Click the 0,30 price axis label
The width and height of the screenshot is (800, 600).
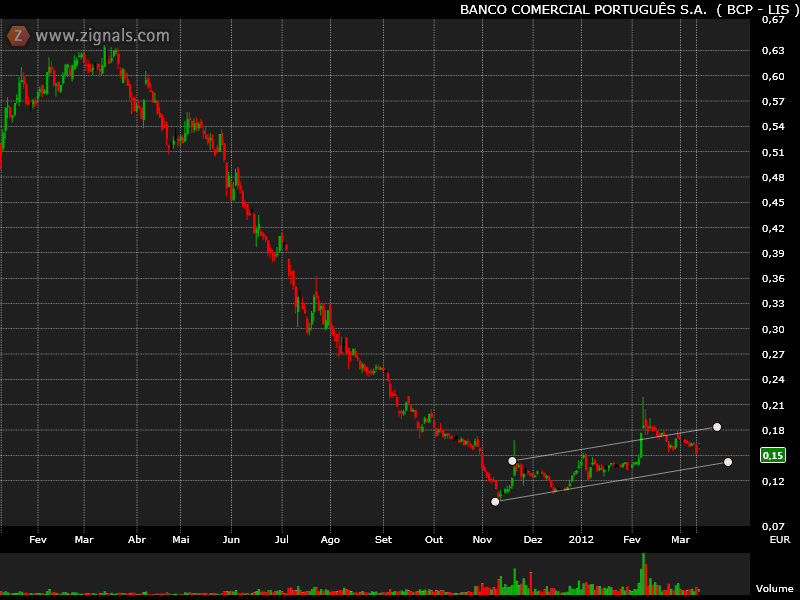(x=773, y=330)
